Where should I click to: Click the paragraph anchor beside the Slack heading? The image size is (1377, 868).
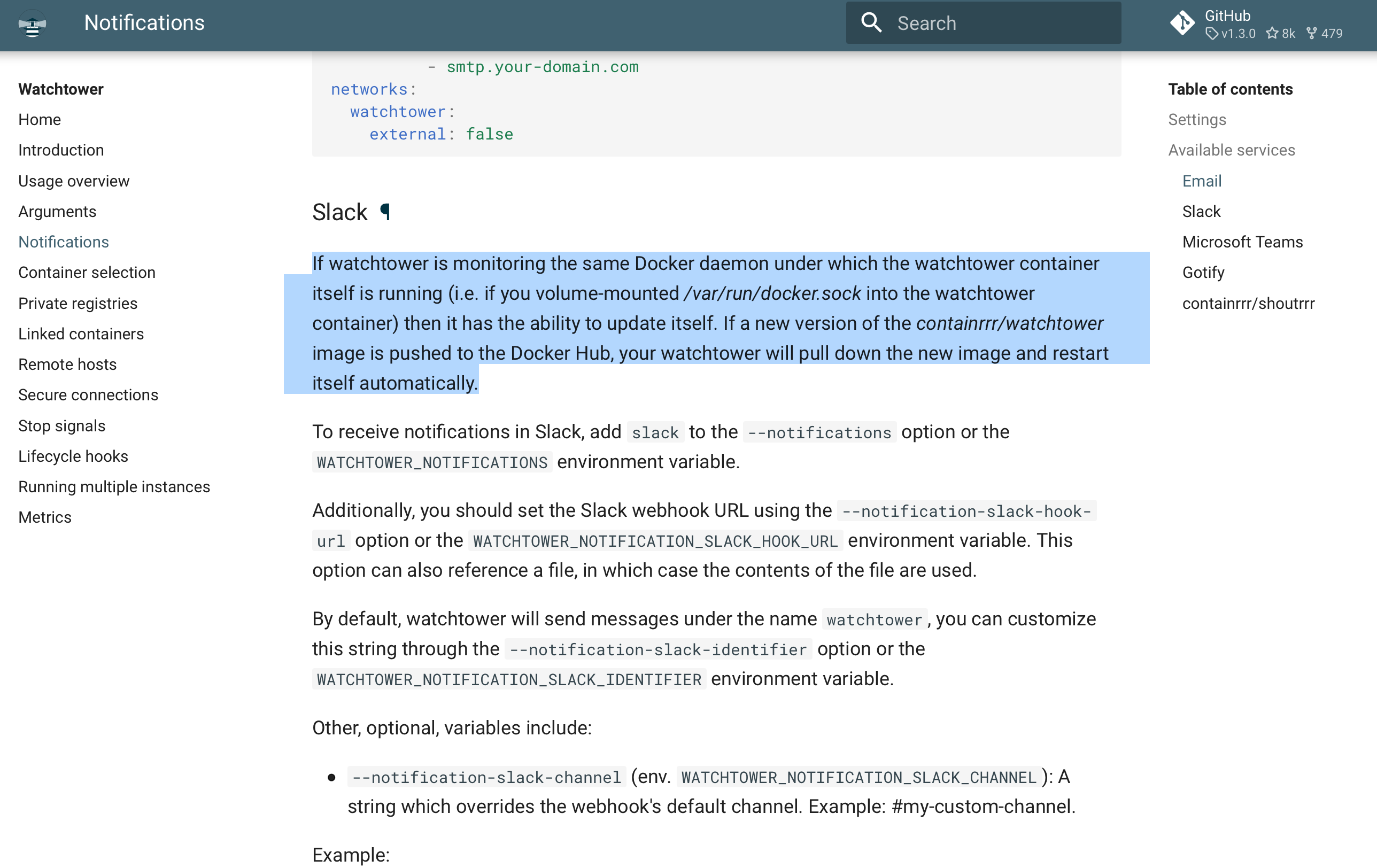click(385, 212)
